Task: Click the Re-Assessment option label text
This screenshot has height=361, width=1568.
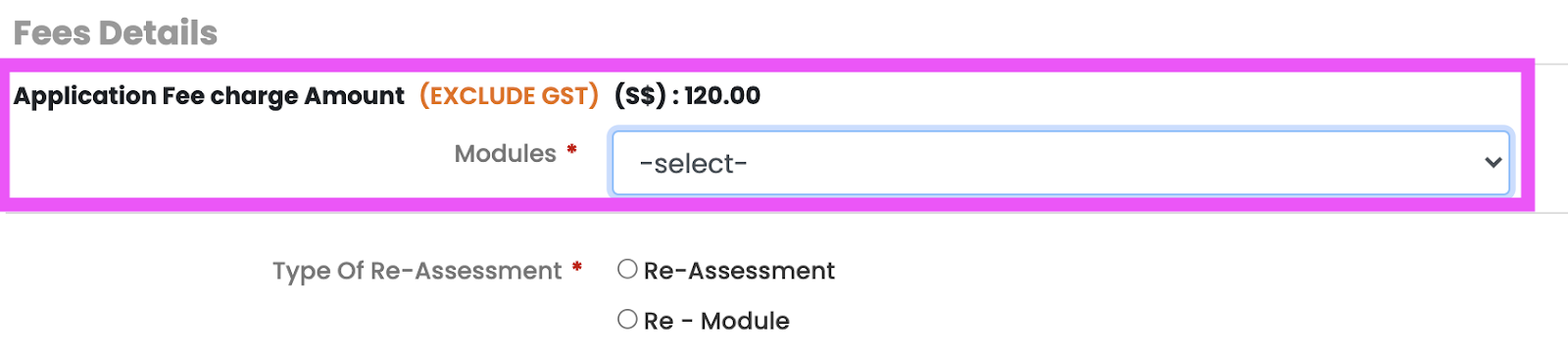Action: (739, 271)
